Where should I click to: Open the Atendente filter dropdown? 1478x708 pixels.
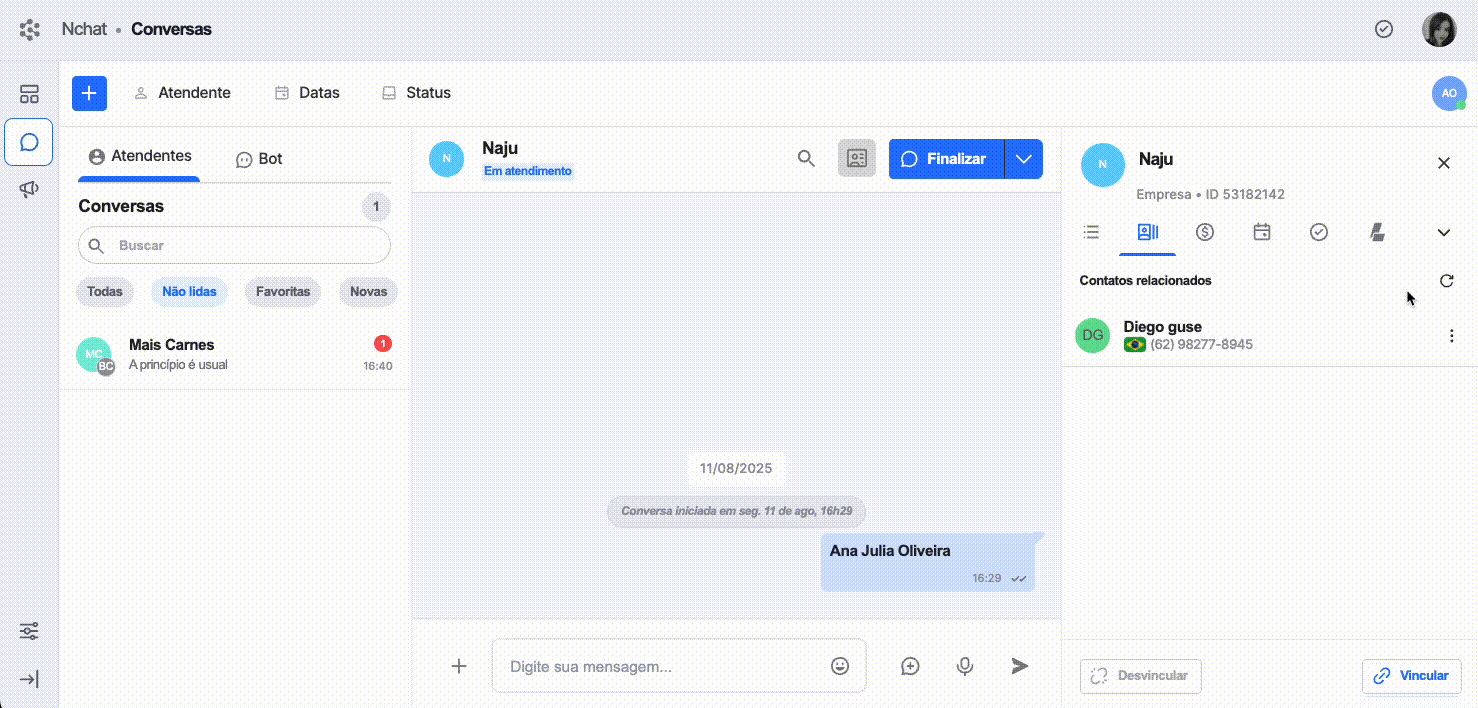182,93
